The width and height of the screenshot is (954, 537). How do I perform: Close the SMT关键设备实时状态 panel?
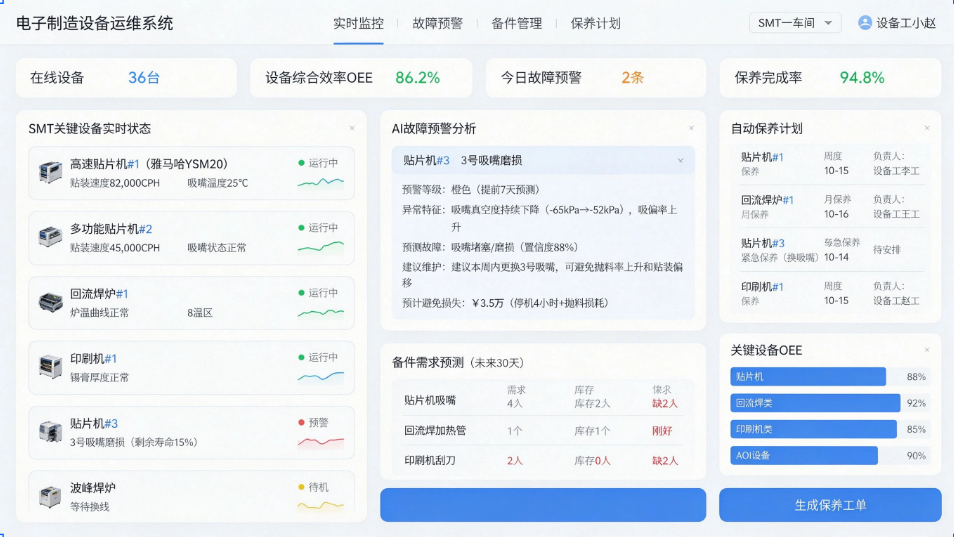[352, 128]
